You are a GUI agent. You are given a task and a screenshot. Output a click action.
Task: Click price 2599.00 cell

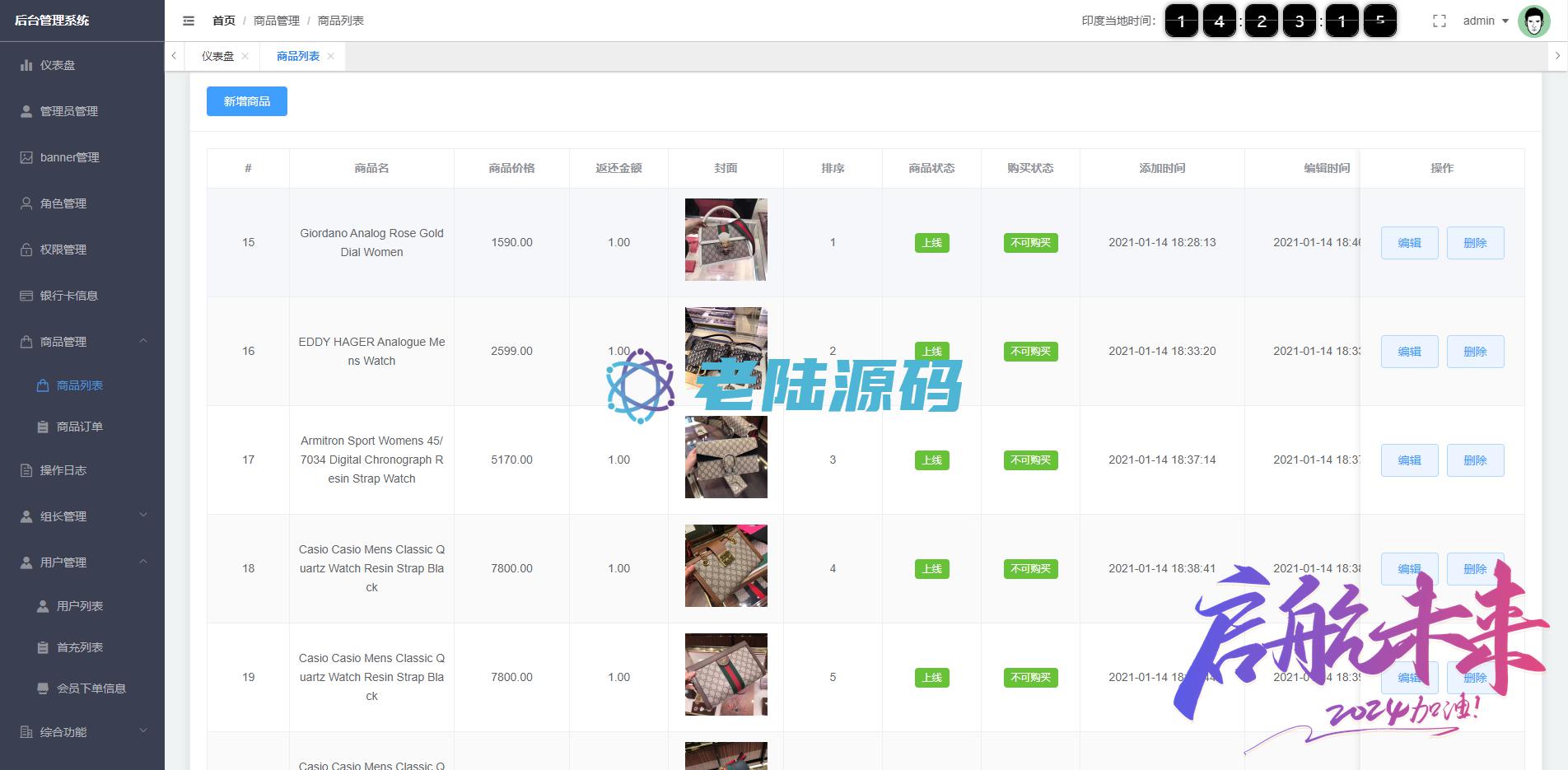point(512,352)
